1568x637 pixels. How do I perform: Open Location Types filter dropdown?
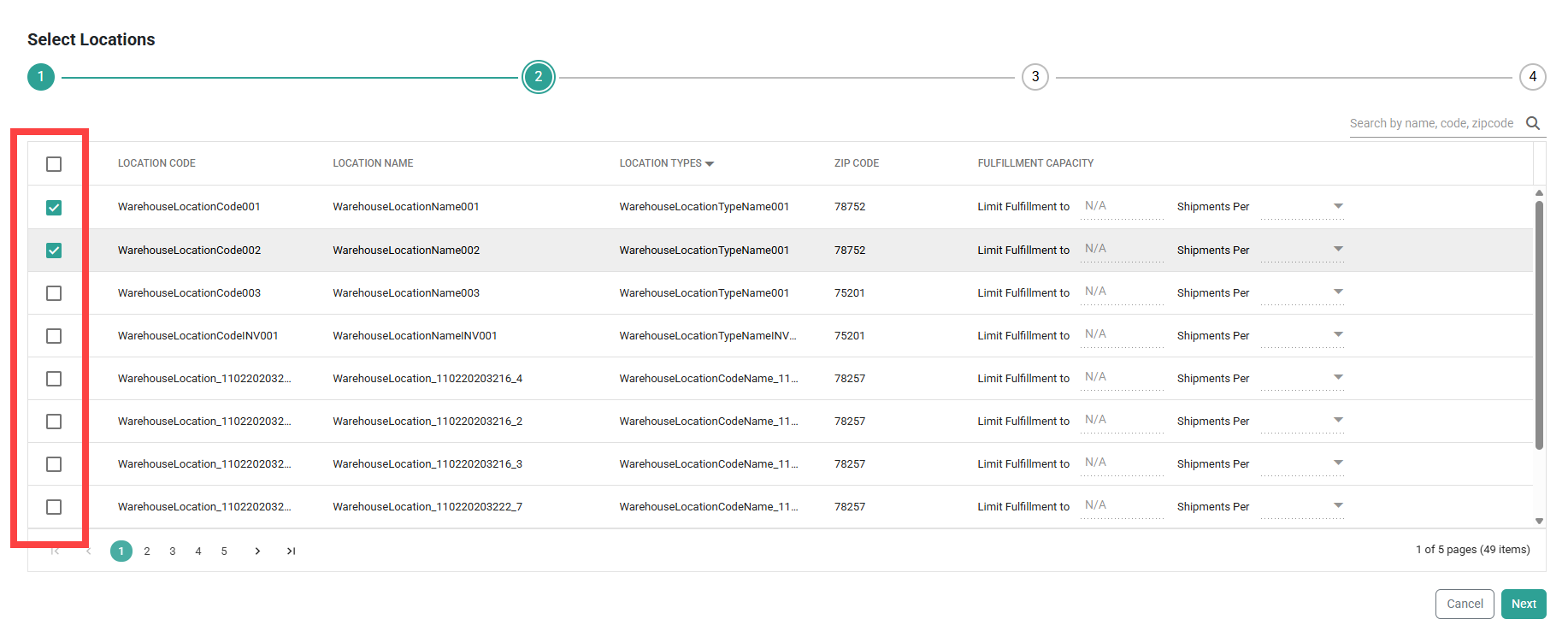(x=710, y=163)
